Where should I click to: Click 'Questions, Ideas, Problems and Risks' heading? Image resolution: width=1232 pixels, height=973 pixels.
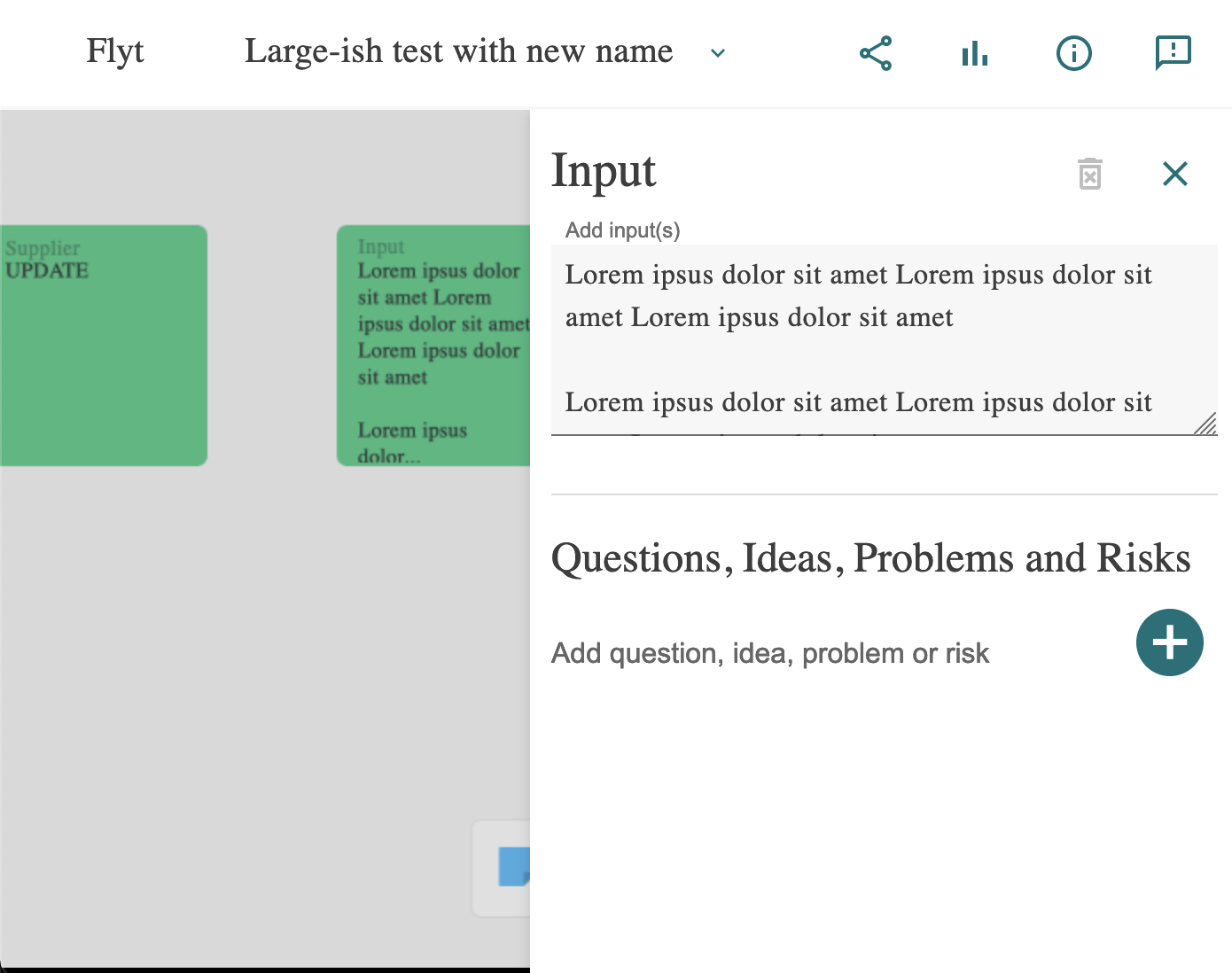click(871, 558)
